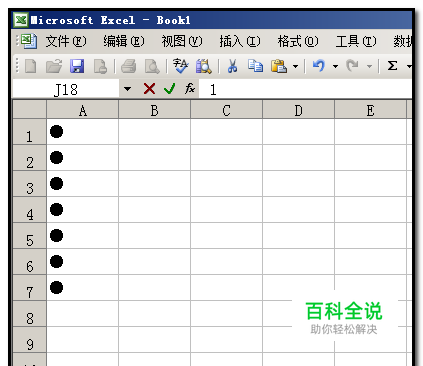Confirm the entry with the green checkmark

click(x=170, y=89)
